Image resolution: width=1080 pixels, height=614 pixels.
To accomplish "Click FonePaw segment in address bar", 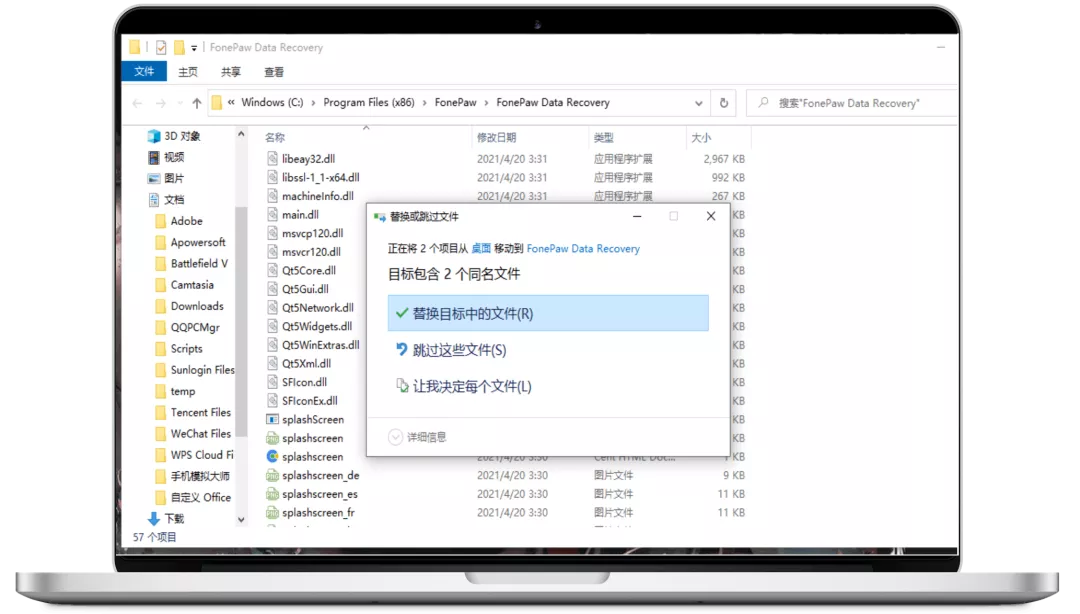I will coord(455,103).
